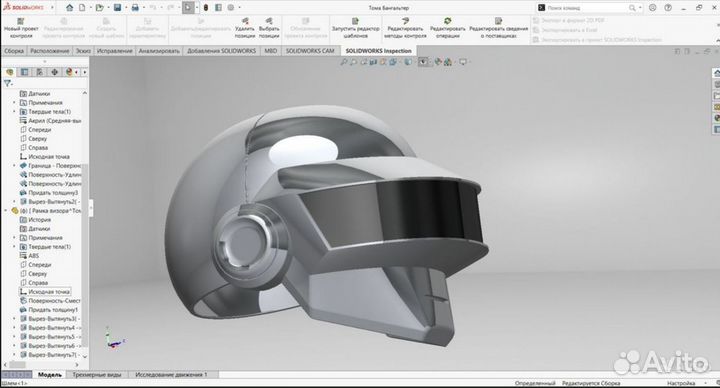
Task: Switch to the Эскиз ribbon tab
Action: point(83,51)
